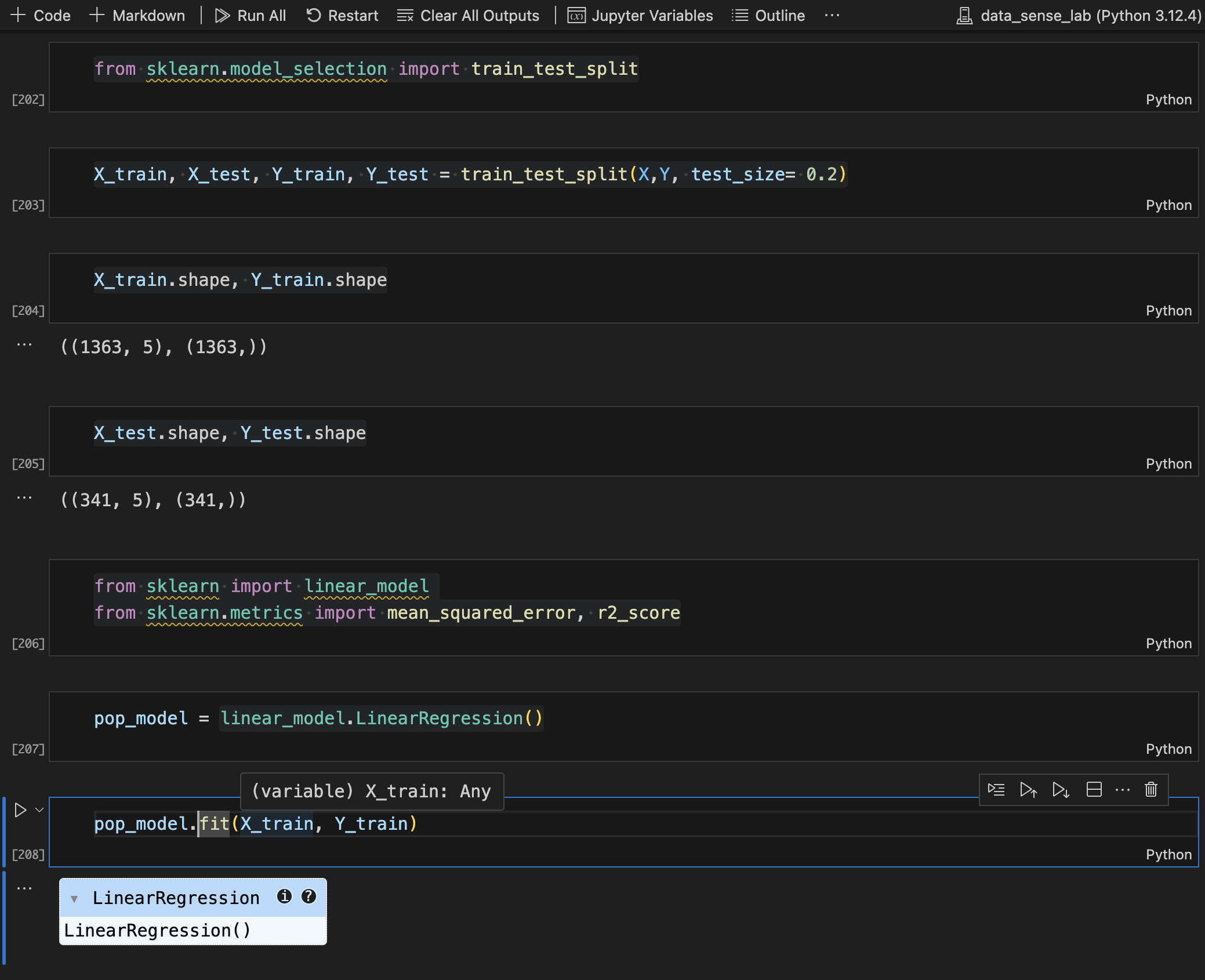Add a new Code cell
The height and width of the screenshot is (980, 1205).
[39, 15]
